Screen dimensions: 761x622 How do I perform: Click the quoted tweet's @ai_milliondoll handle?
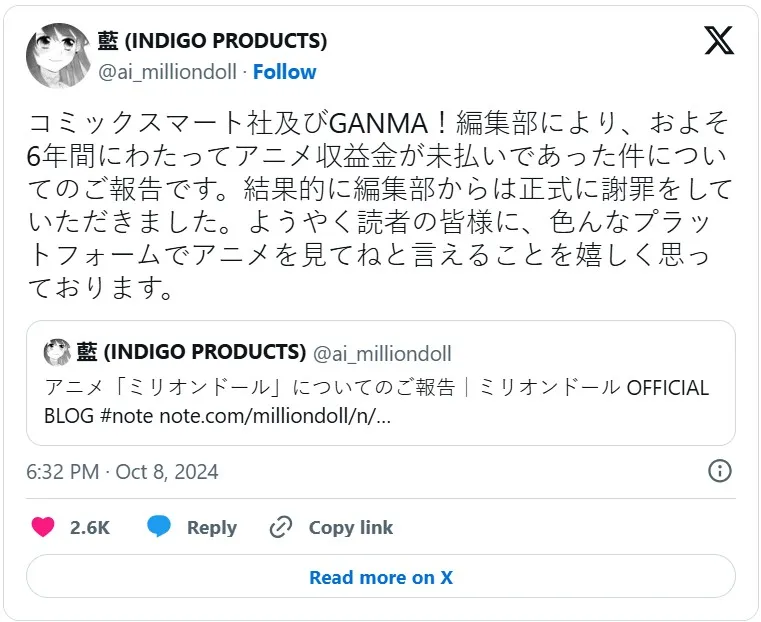tap(382, 353)
